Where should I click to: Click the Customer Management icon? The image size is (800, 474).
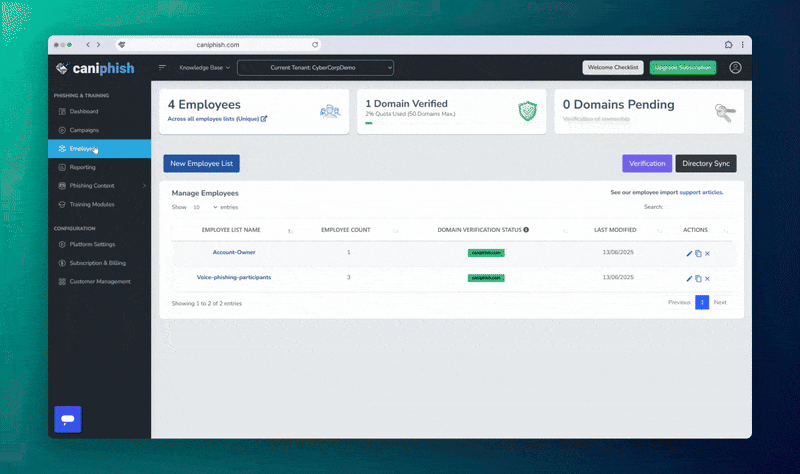62,282
